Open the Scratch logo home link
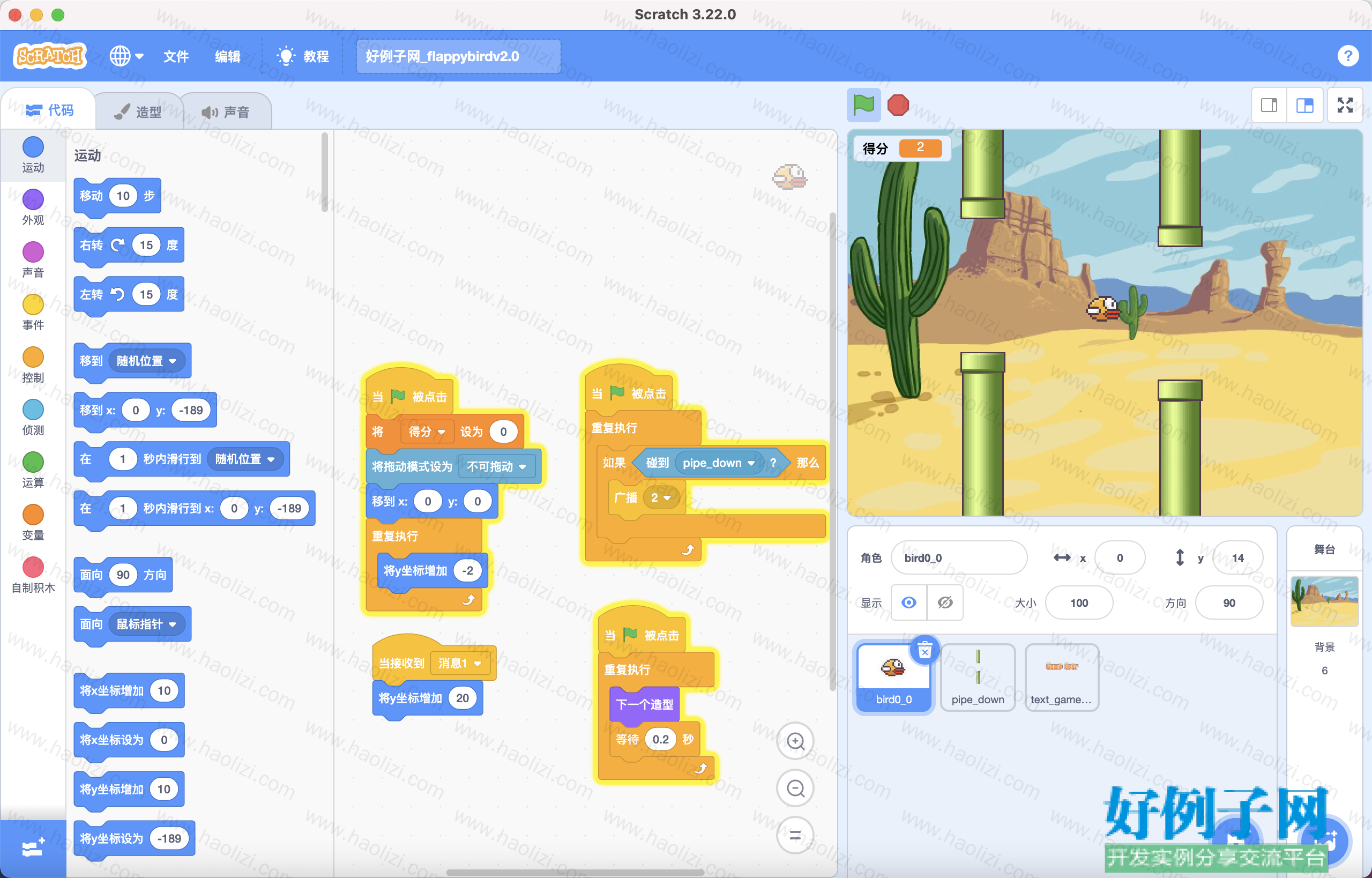Viewport: 1372px width, 878px height. click(x=50, y=56)
